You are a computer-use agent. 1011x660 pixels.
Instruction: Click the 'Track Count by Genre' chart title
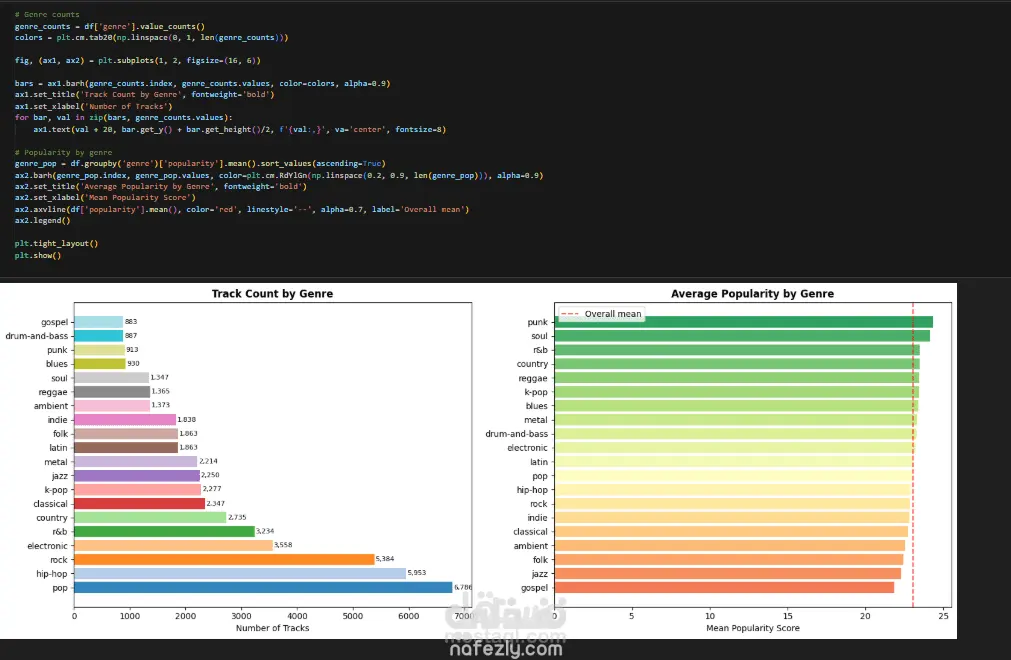(272, 294)
